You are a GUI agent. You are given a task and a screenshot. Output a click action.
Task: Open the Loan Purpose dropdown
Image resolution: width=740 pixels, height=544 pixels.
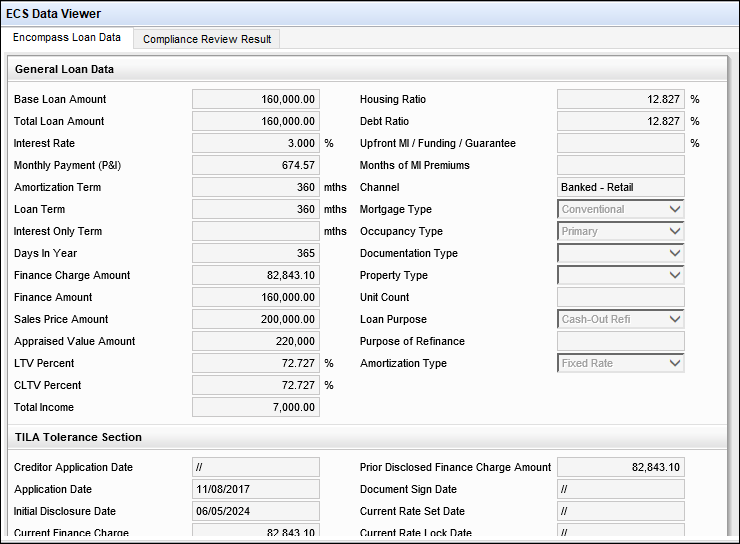[x=621, y=319]
